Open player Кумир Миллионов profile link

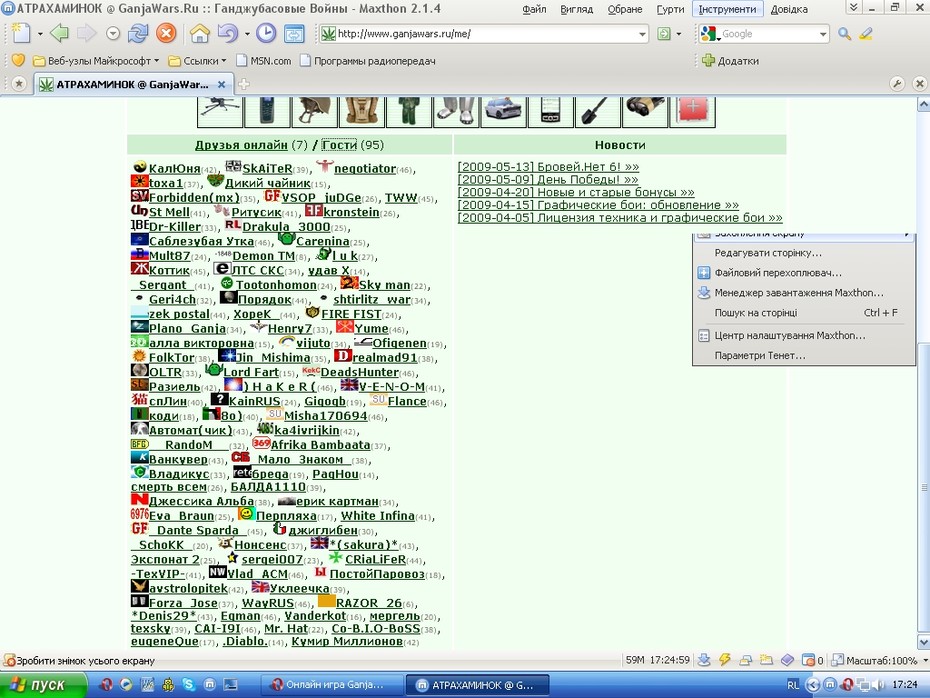click(x=347, y=642)
